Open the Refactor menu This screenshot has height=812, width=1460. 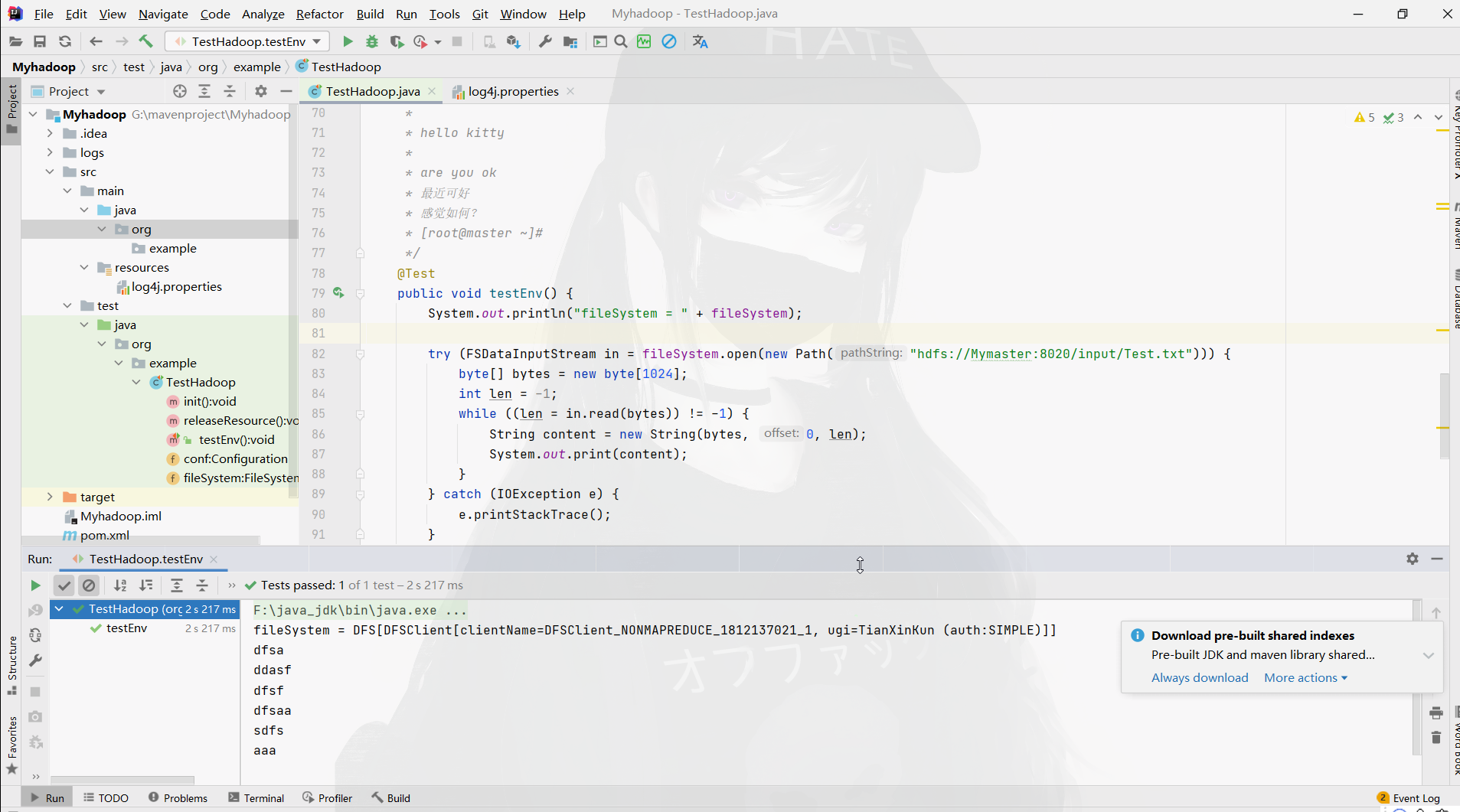(x=320, y=14)
